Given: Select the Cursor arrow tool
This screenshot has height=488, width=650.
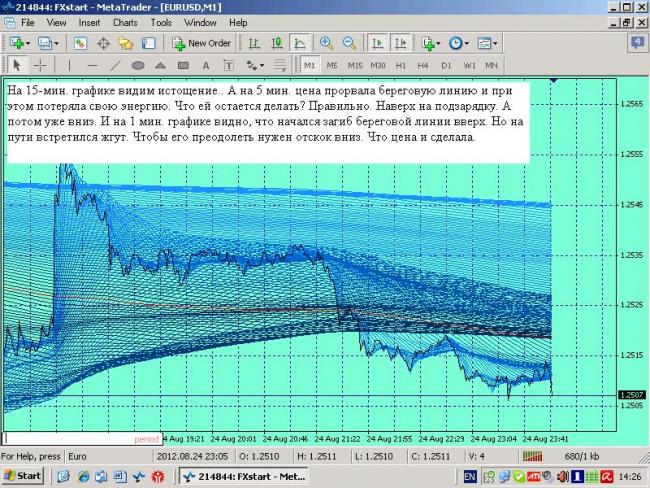Looking at the screenshot, I should click(x=17, y=66).
